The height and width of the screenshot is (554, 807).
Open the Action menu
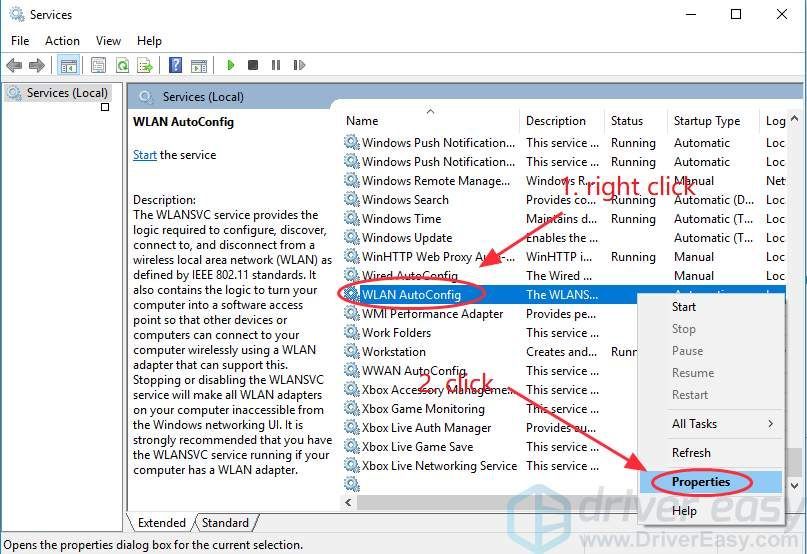coord(62,41)
